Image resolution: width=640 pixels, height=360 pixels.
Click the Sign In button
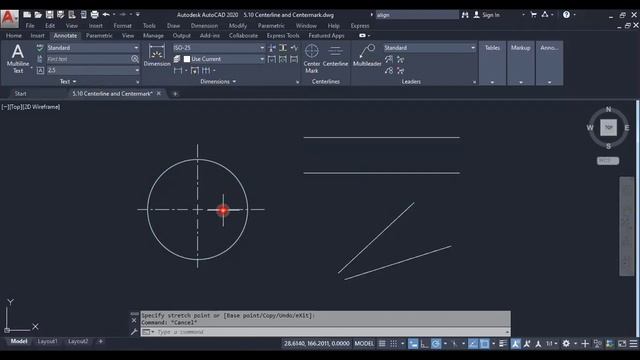(x=487, y=15)
